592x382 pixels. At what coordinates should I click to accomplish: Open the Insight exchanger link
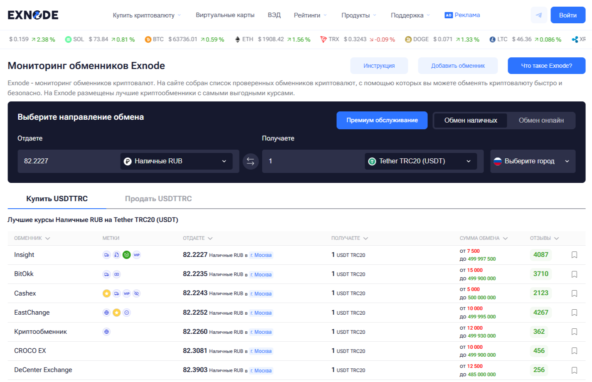click(24, 255)
